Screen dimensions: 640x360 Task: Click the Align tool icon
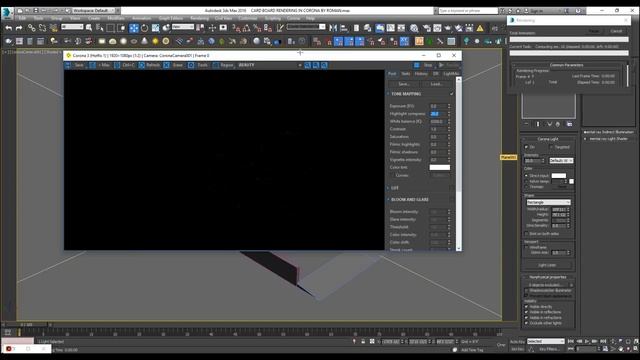[344, 28]
